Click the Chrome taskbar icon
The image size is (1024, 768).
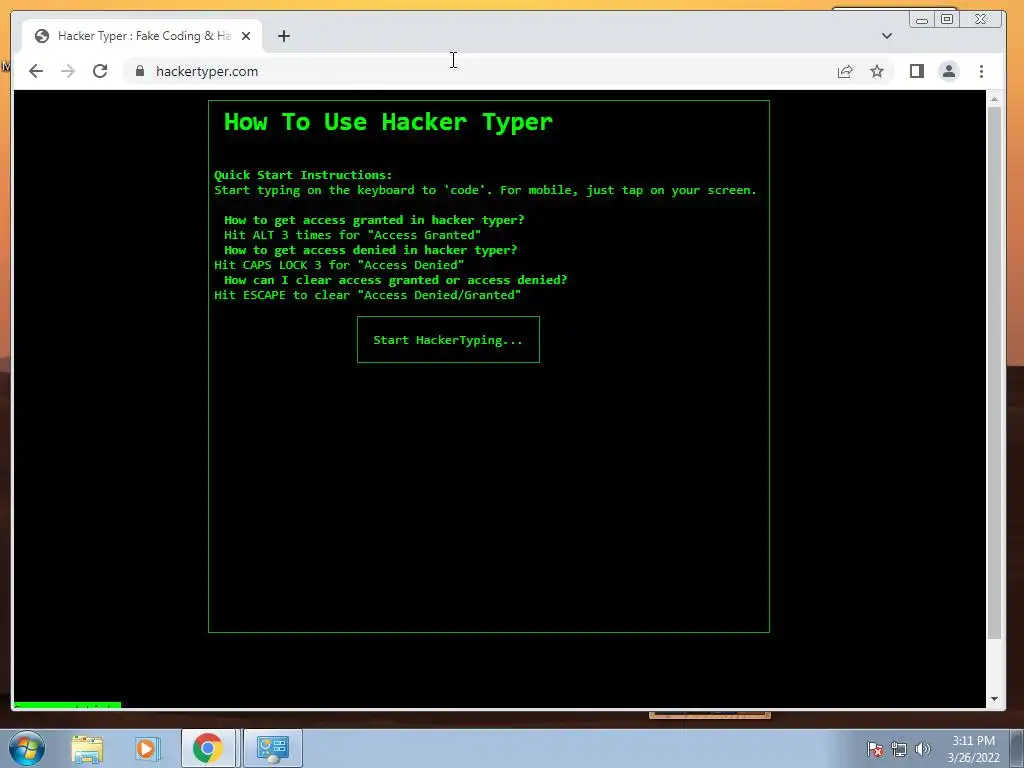click(x=208, y=748)
